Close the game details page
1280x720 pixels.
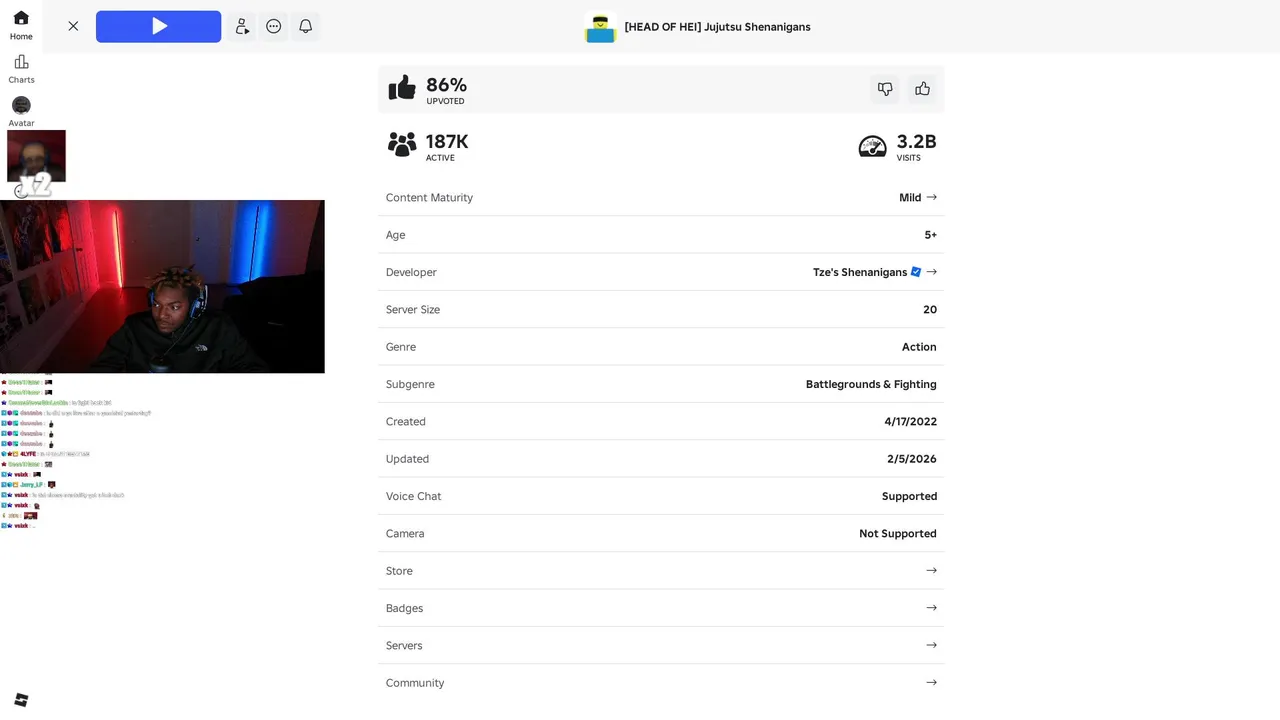[x=73, y=26]
